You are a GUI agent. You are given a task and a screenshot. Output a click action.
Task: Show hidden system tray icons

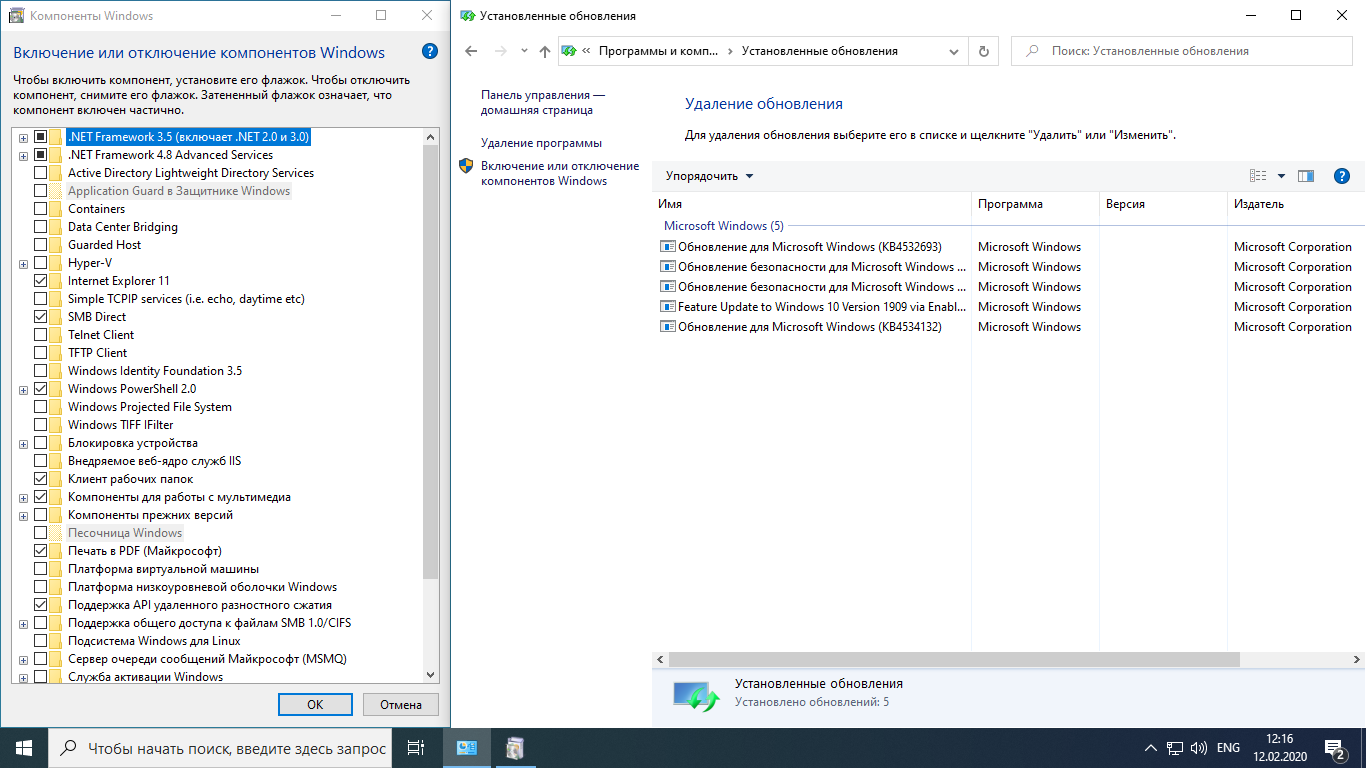coord(1151,748)
